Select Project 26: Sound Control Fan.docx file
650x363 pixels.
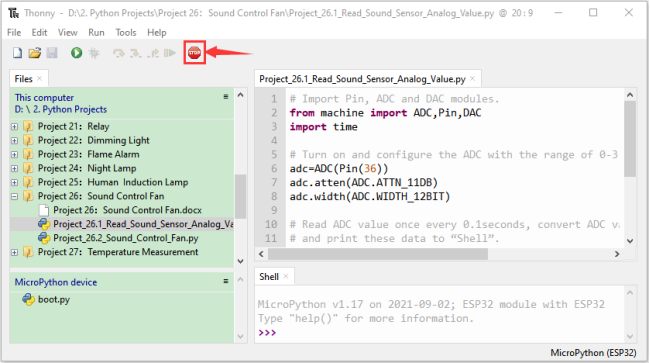(x=127, y=210)
